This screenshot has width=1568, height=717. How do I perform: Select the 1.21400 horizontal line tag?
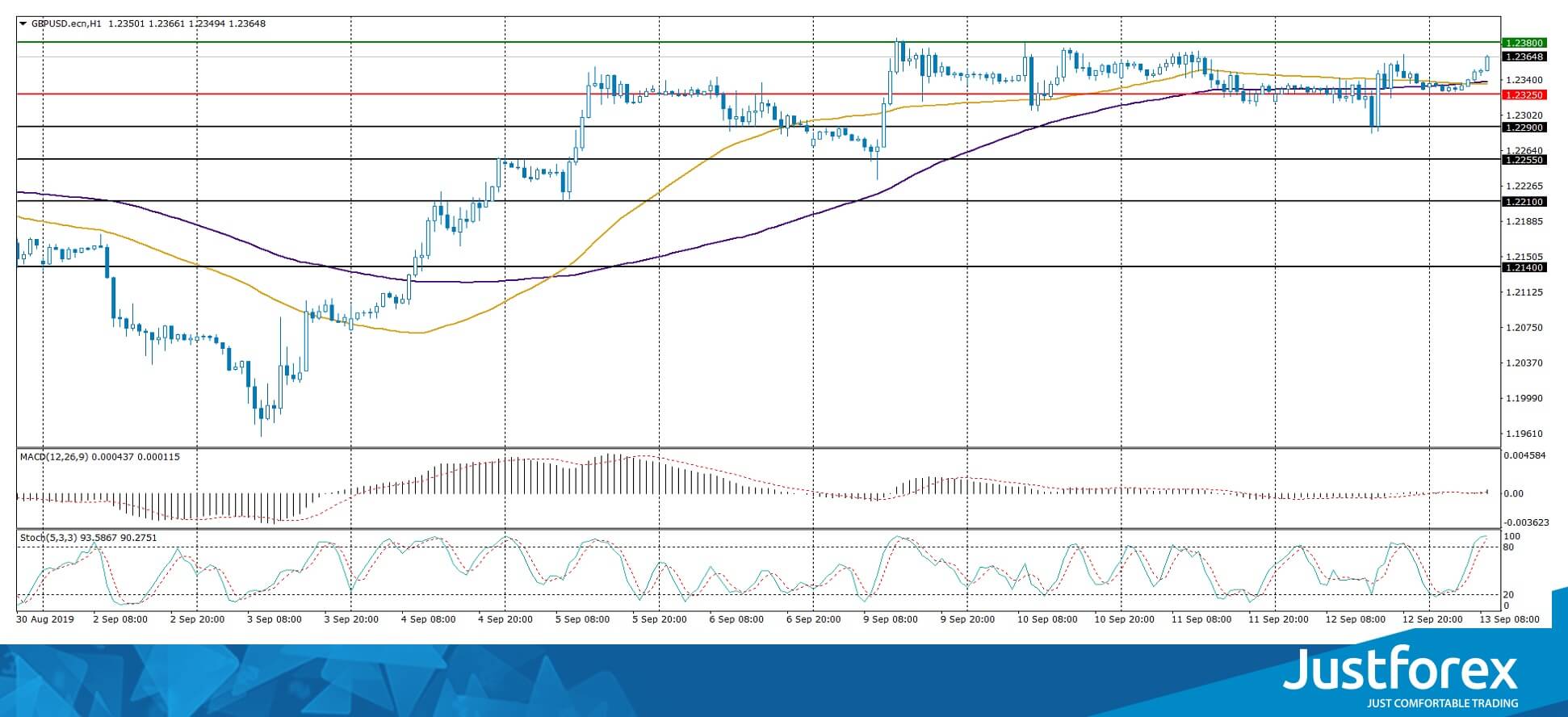click(1523, 267)
